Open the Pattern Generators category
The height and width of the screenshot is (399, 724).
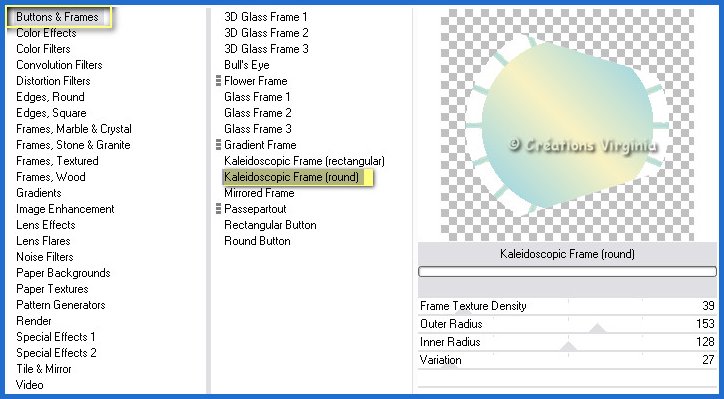coord(60,305)
